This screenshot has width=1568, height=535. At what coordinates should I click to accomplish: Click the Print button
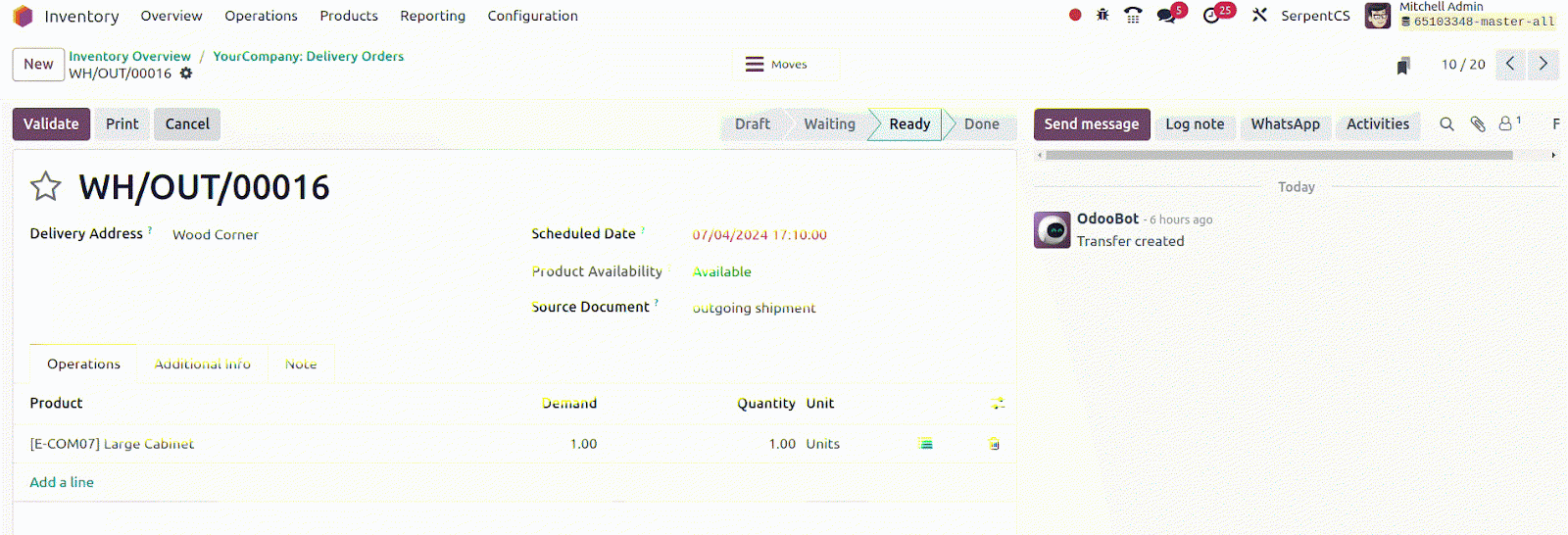click(122, 124)
